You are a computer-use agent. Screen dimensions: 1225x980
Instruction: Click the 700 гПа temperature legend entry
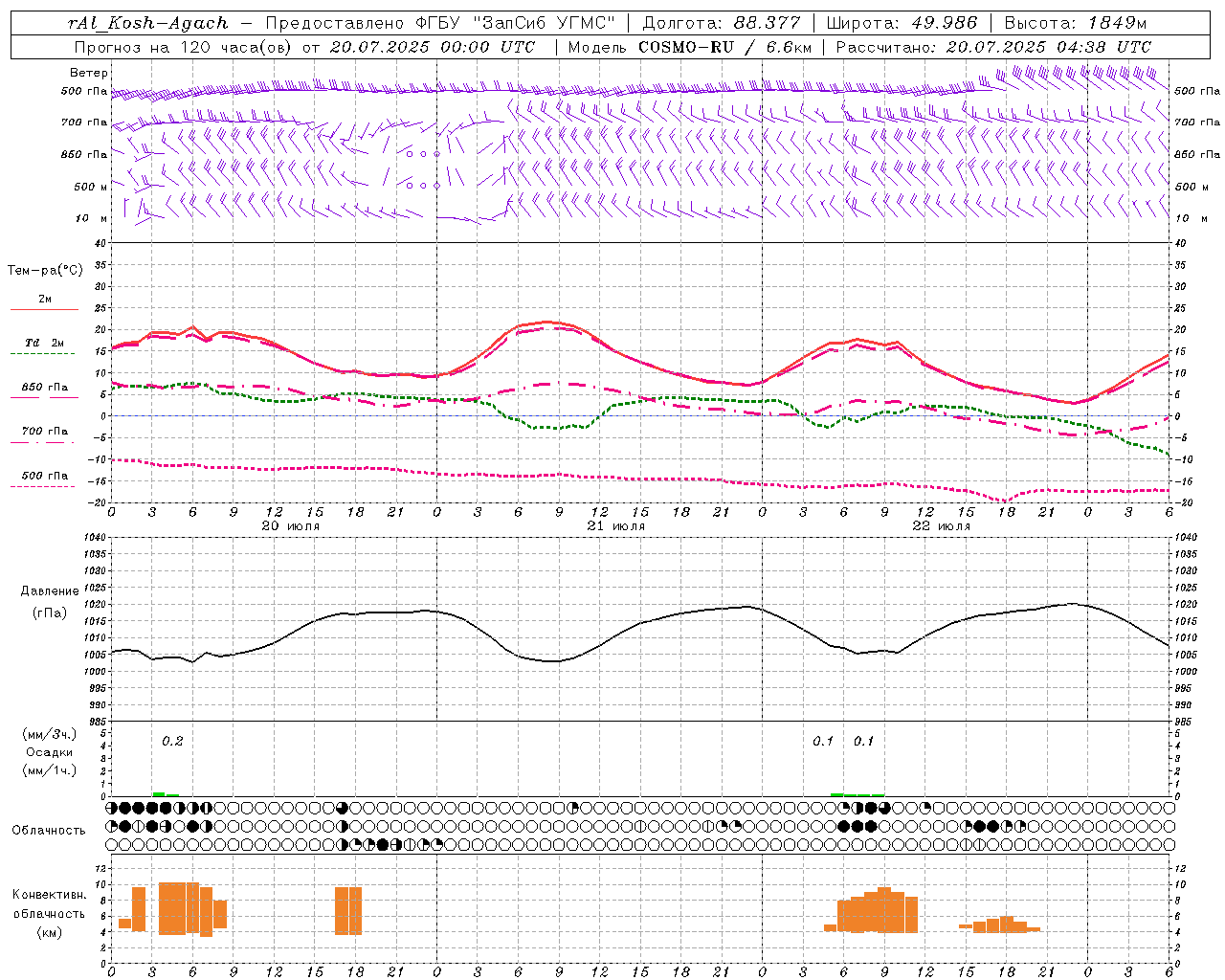[x=45, y=432]
